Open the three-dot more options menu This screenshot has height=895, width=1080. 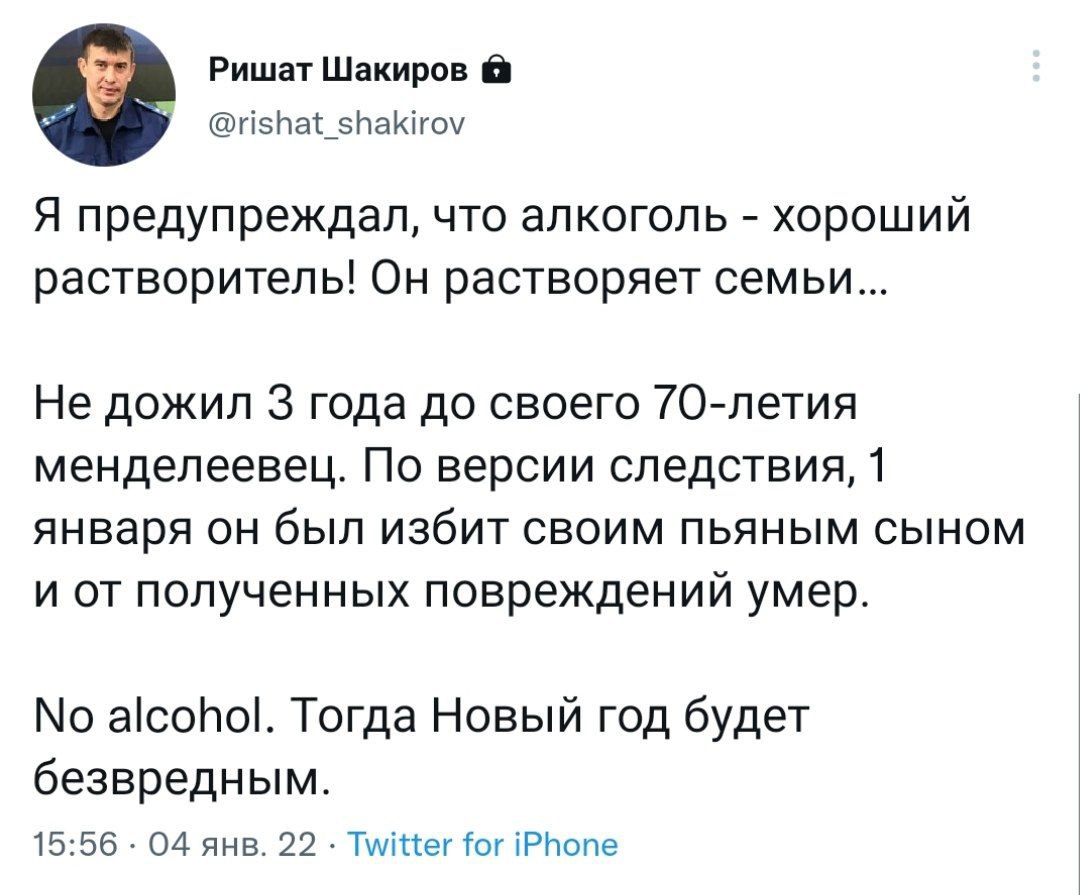[x=1036, y=65]
